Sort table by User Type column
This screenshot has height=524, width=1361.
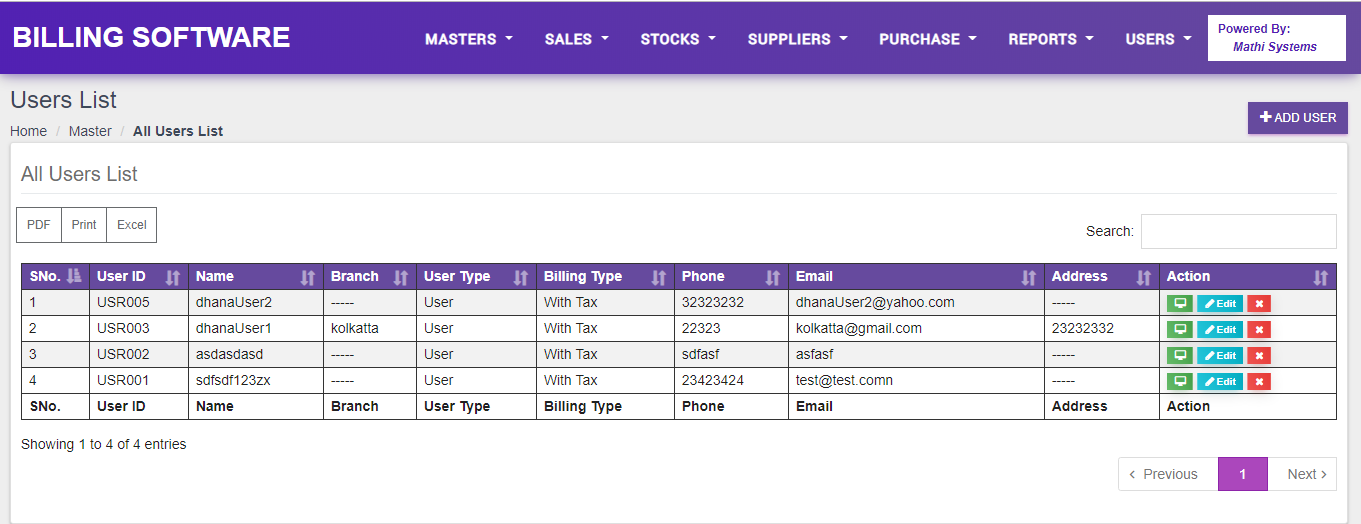(x=476, y=277)
